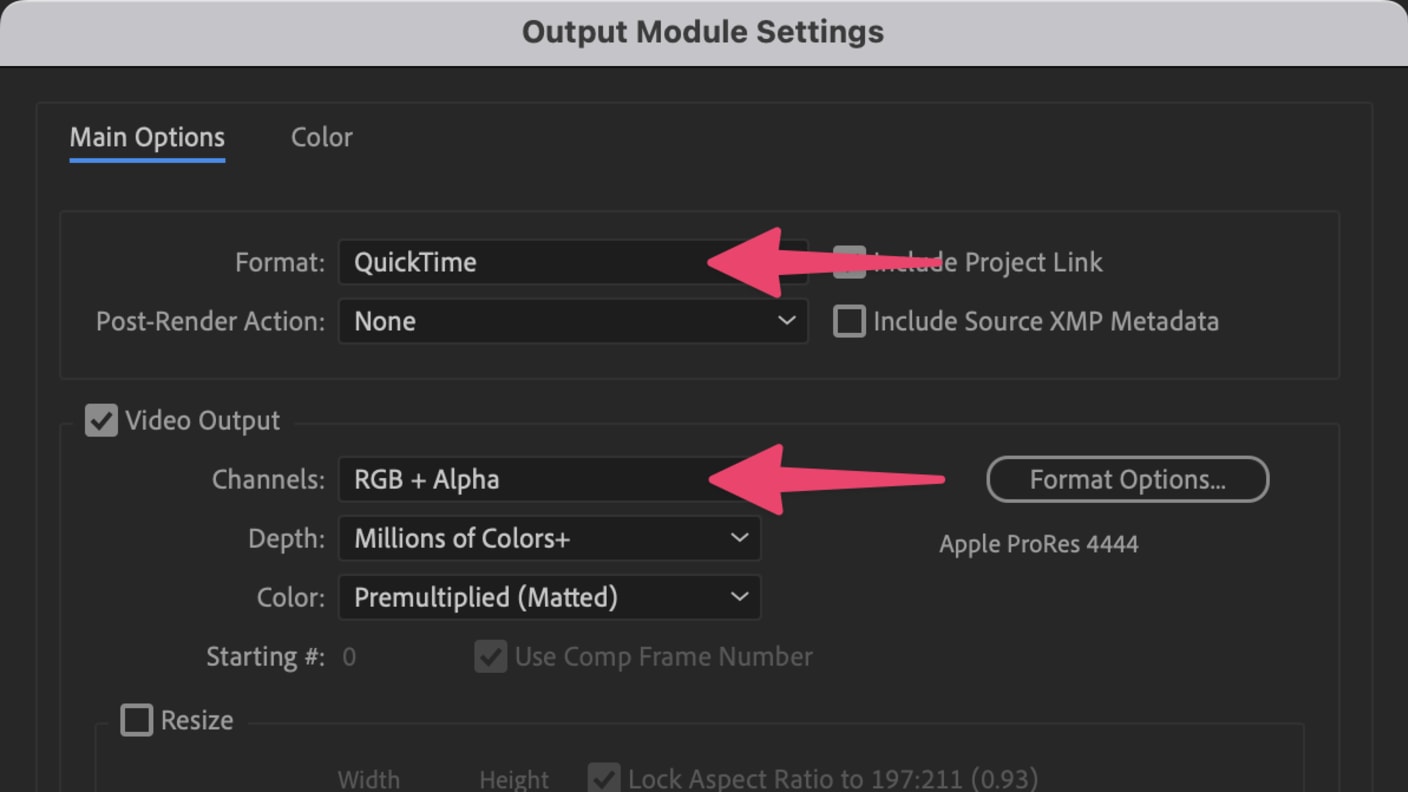Viewport: 1408px width, 792px height.
Task: Uncheck the Video Output checkbox
Action: click(101, 420)
